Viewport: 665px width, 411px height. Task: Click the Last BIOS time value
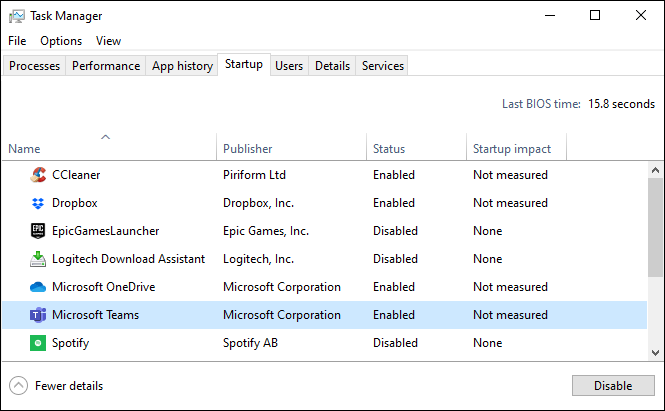pos(622,104)
